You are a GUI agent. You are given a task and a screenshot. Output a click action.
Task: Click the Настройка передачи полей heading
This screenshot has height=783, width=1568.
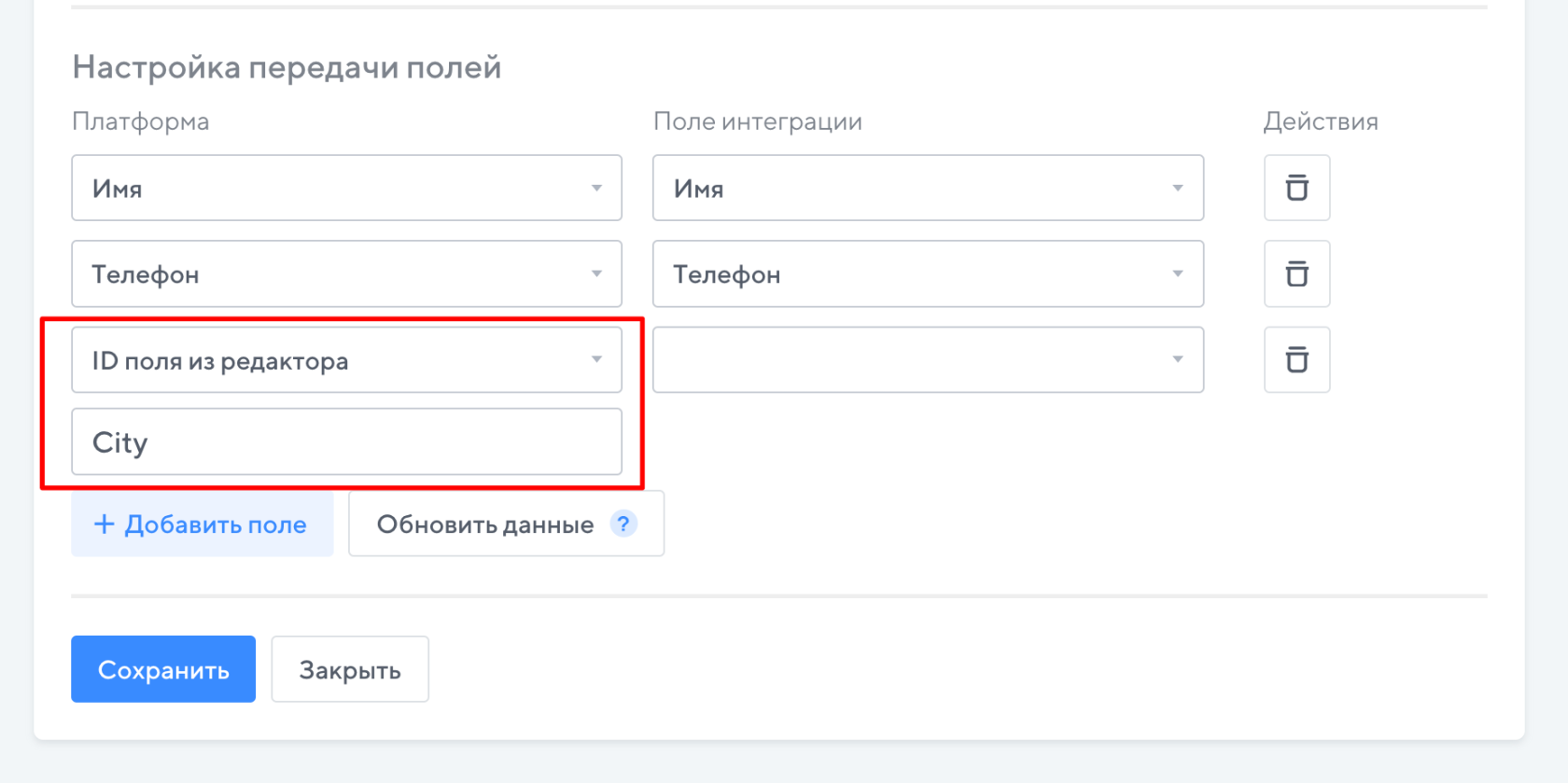coord(287,67)
